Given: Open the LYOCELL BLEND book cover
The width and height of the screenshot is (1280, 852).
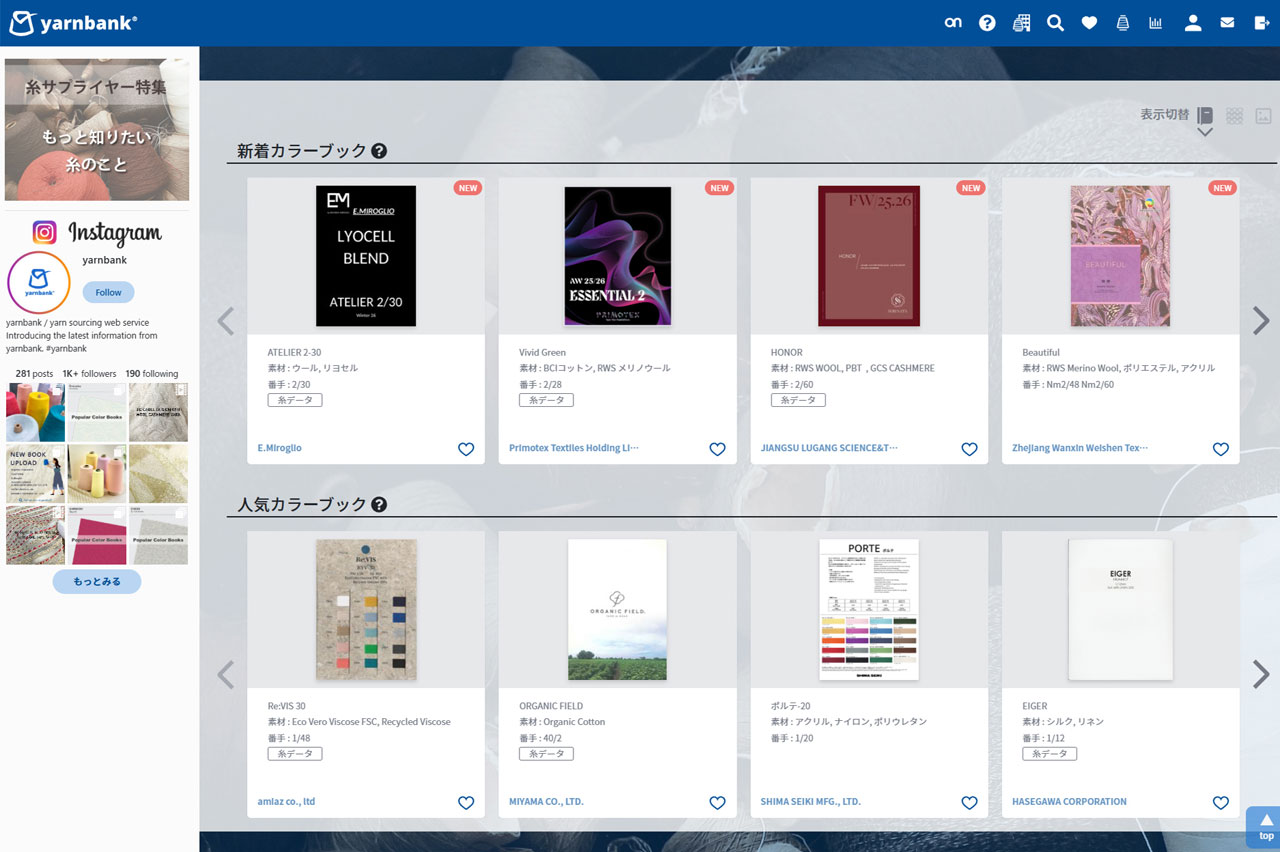Looking at the screenshot, I should pos(366,256).
